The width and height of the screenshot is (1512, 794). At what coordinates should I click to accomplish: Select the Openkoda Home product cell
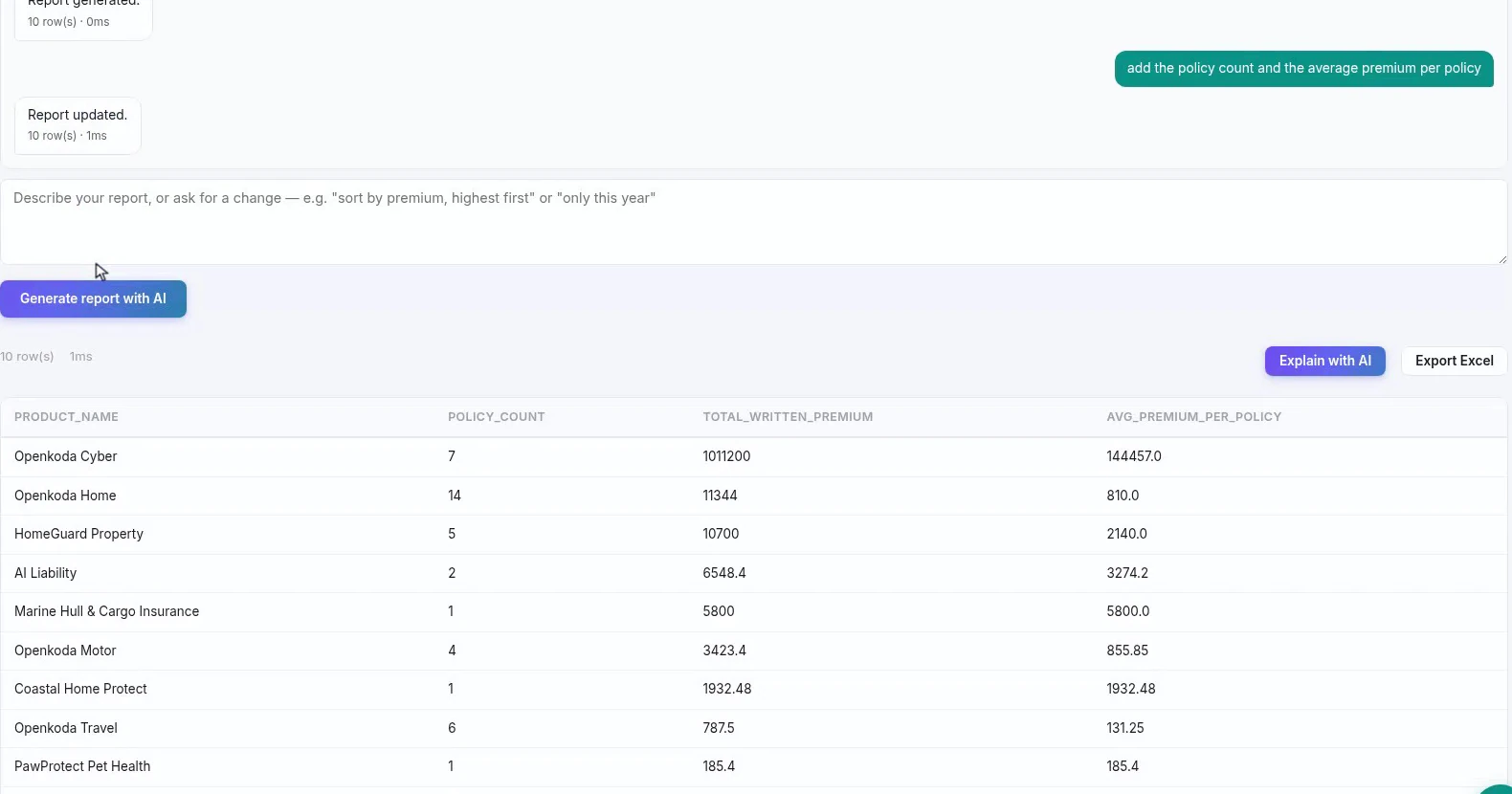coord(65,496)
